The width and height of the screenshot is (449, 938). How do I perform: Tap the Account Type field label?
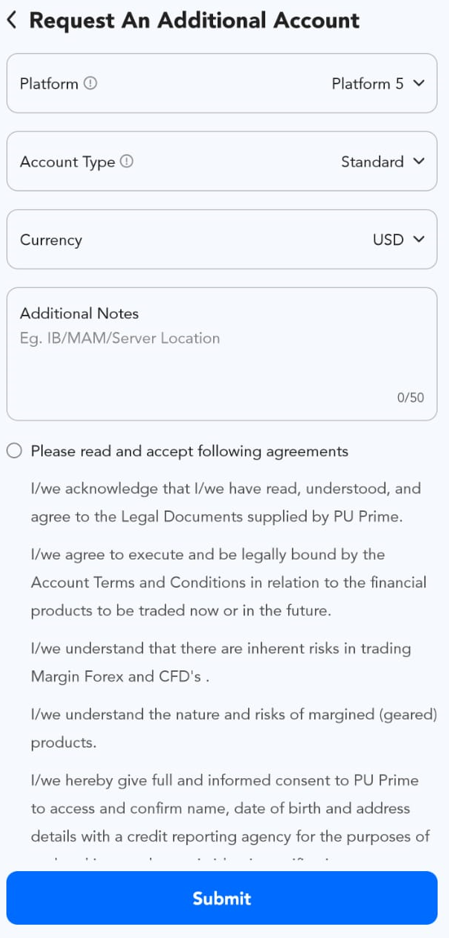click(68, 162)
